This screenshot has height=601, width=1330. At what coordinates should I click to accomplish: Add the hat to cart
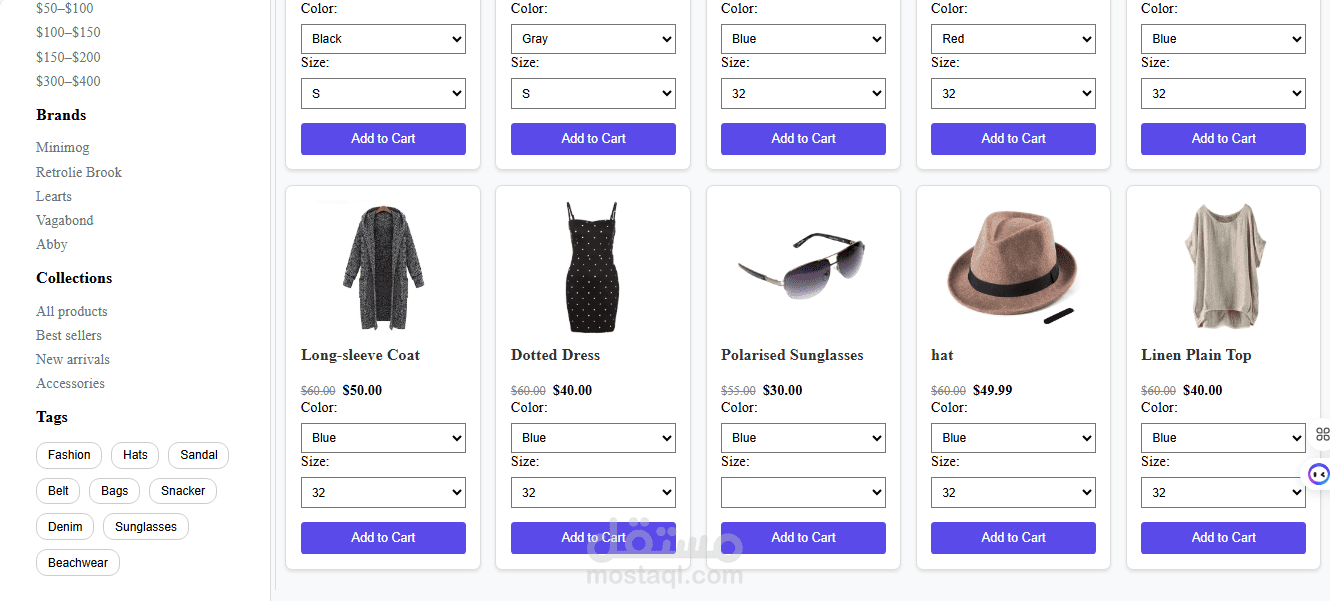click(1013, 538)
